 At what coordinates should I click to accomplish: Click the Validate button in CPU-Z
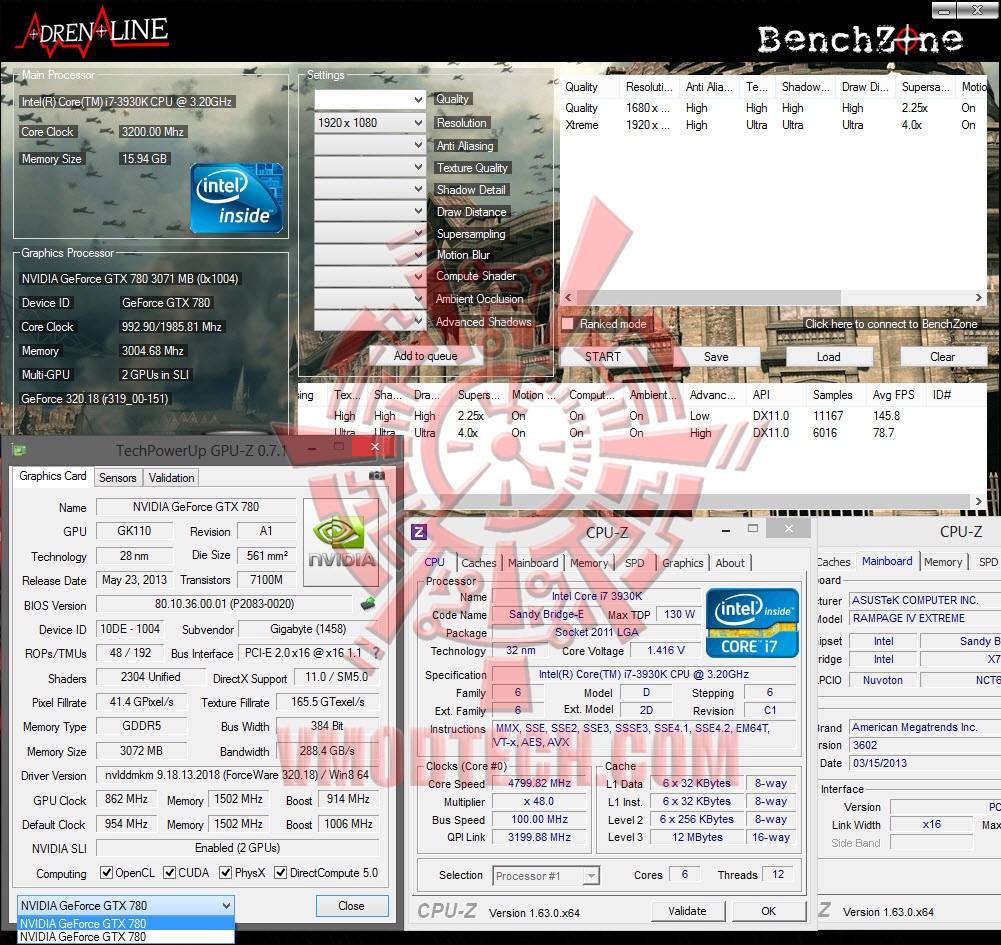pos(688,911)
